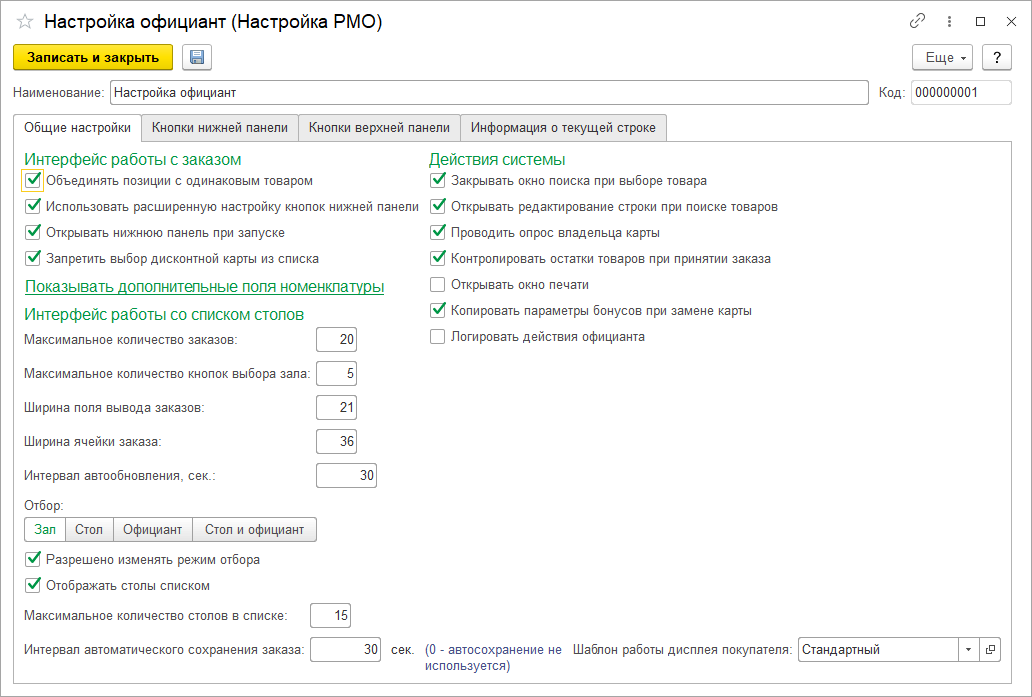Select the Официант filter option
Image resolution: width=1032 pixels, height=697 pixels.
[152, 529]
